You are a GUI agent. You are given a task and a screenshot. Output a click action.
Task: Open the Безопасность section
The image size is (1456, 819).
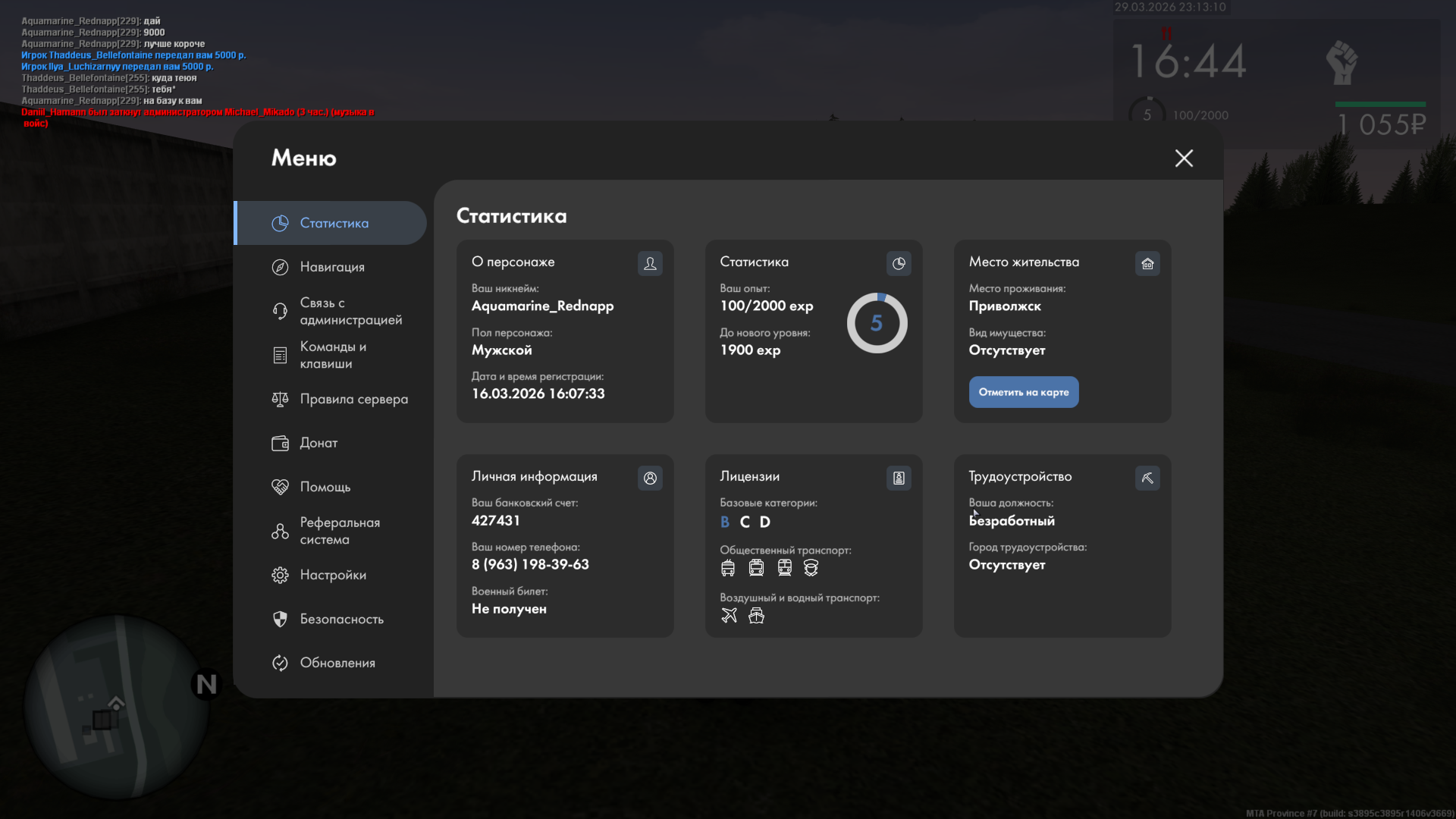pos(341,619)
